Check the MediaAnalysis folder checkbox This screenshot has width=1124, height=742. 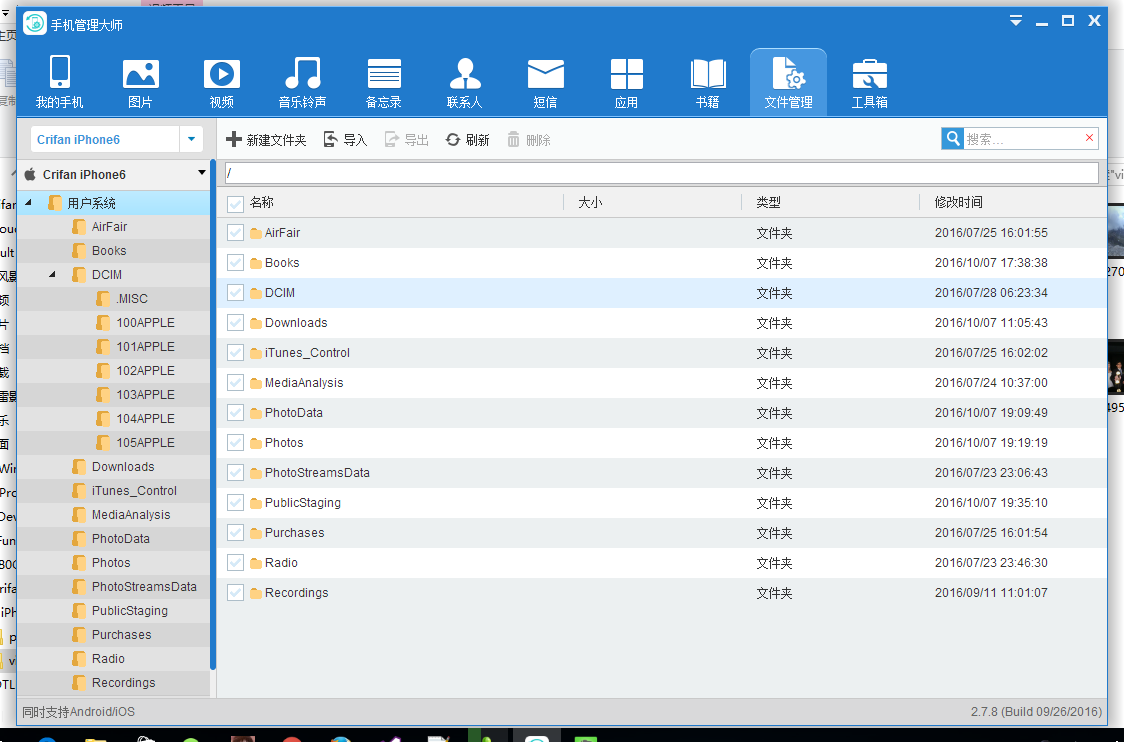tap(235, 383)
